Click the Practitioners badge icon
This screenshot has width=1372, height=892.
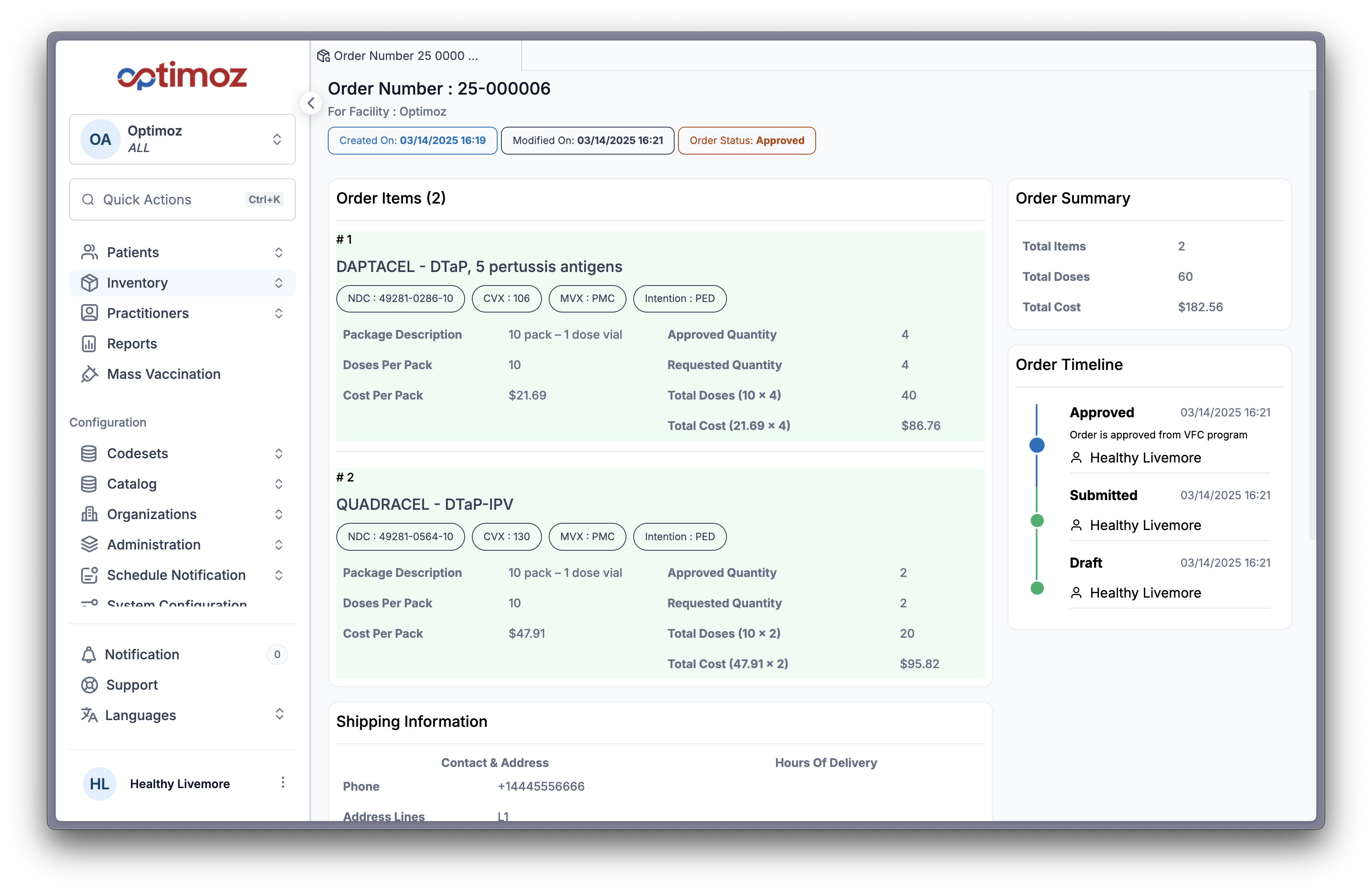point(90,313)
